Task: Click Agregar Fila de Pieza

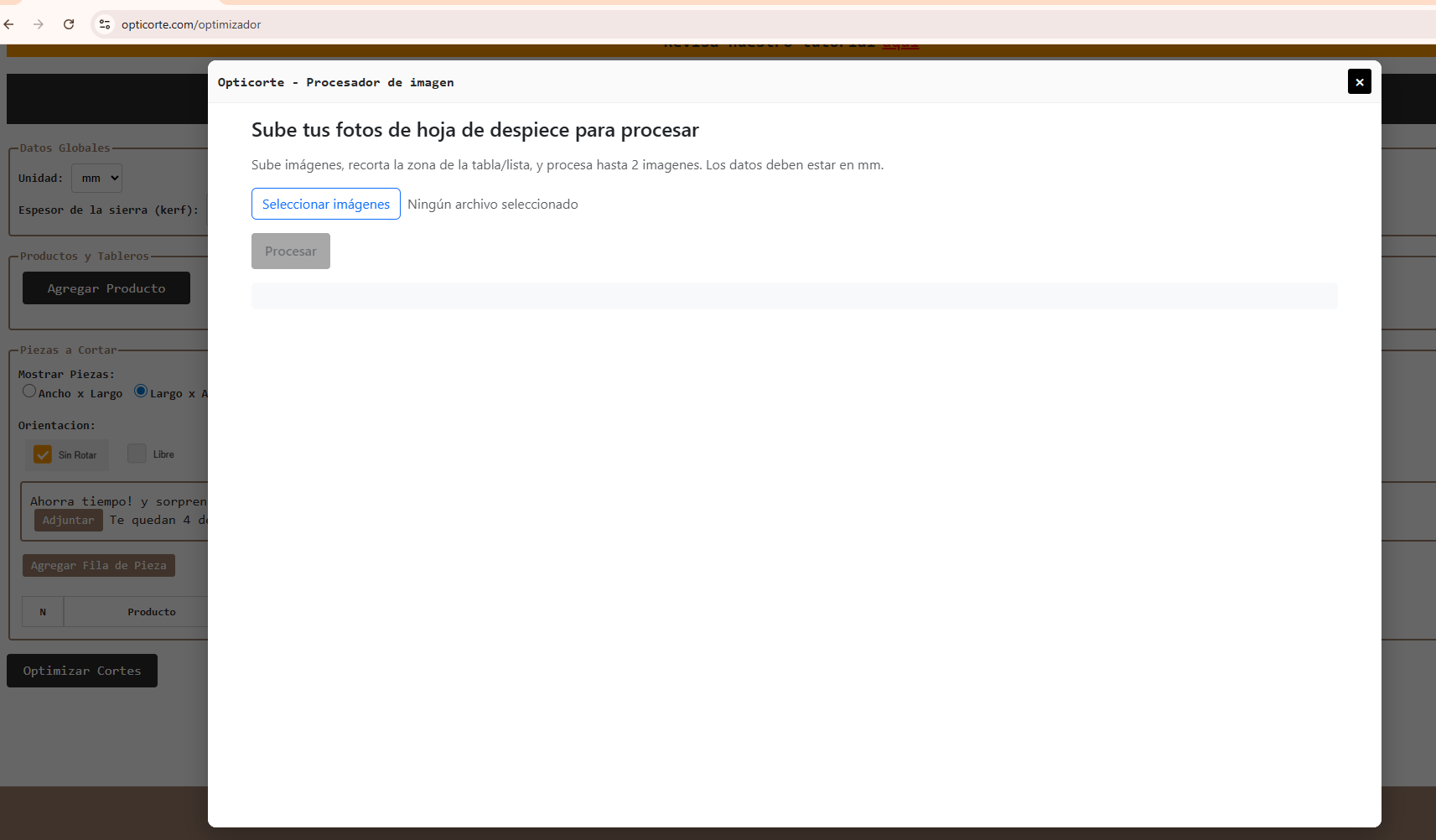Action: pos(98,565)
